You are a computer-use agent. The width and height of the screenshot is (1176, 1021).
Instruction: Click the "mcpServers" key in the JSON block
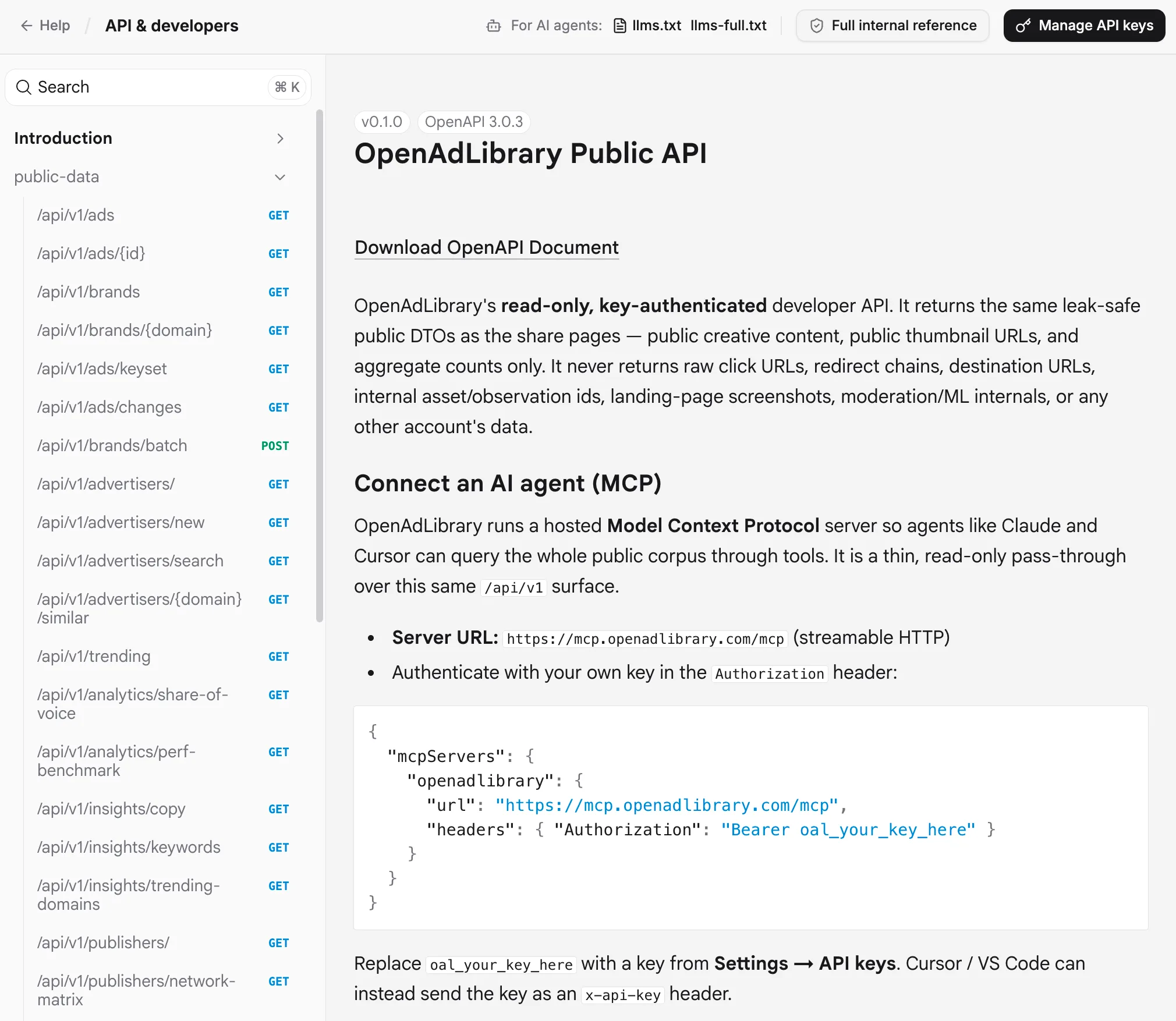pos(446,757)
